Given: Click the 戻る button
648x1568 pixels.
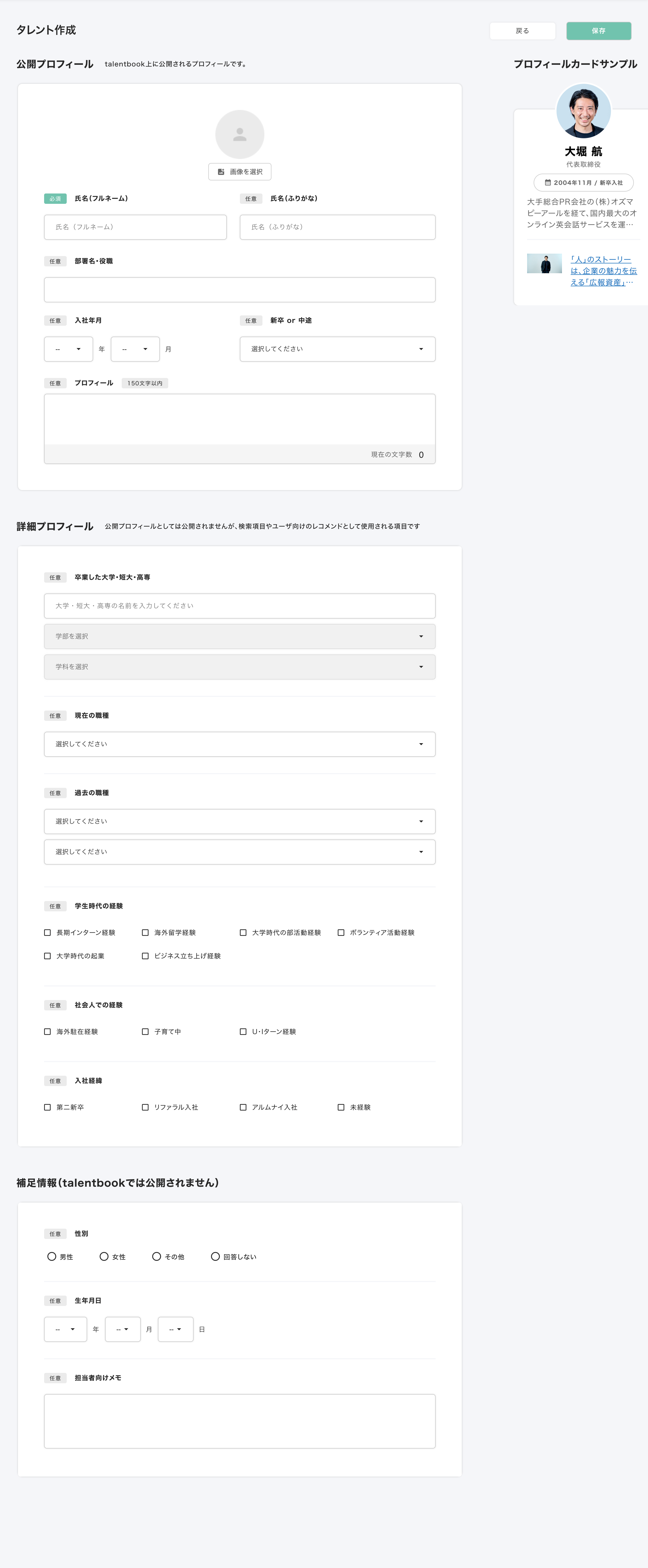Looking at the screenshot, I should click(522, 31).
